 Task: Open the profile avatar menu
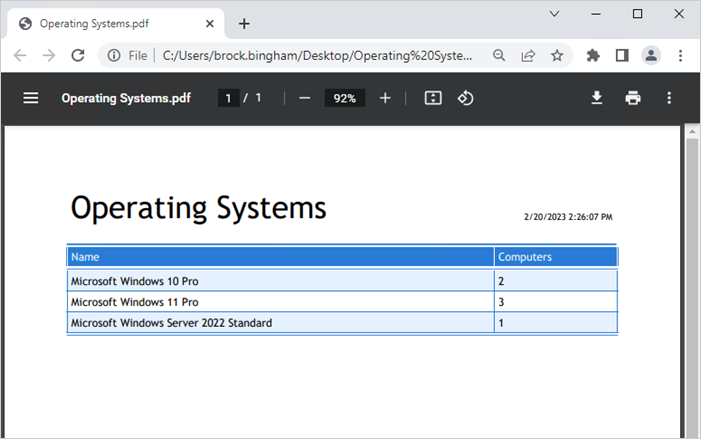point(651,55)
